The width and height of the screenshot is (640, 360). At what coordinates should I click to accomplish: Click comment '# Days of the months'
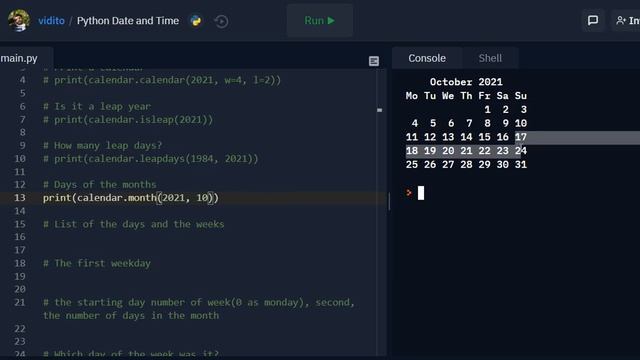[100, 184]
